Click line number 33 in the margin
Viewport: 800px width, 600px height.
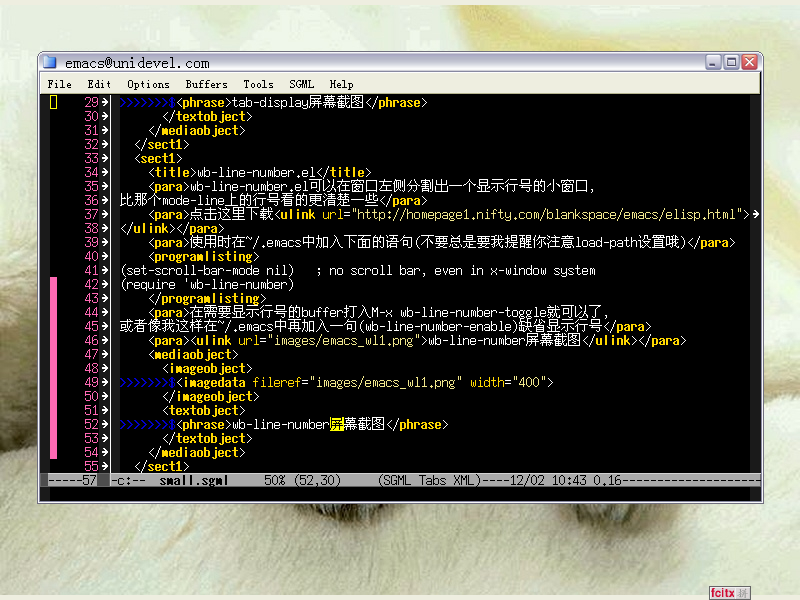click(91, 159)
